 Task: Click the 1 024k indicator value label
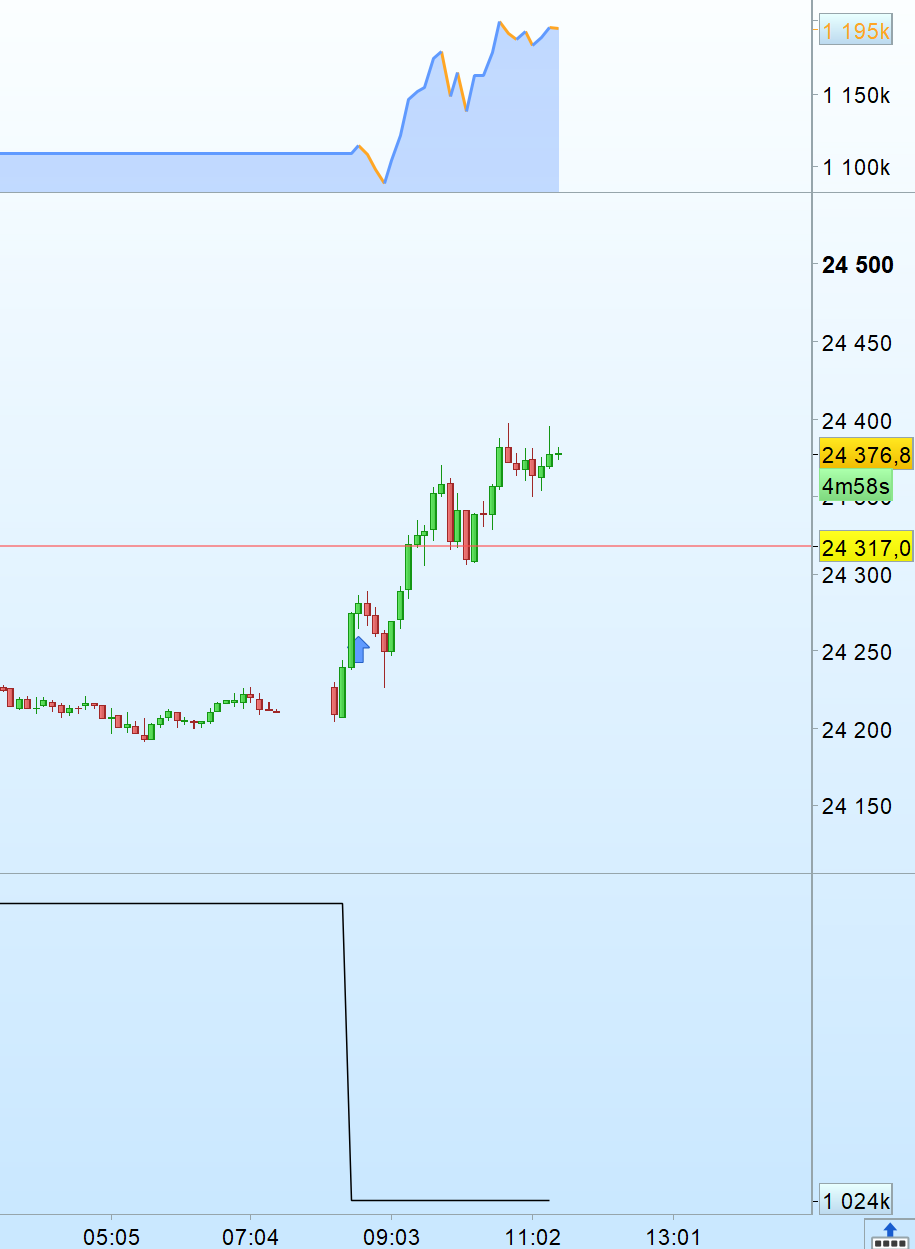coord(856,1200)
